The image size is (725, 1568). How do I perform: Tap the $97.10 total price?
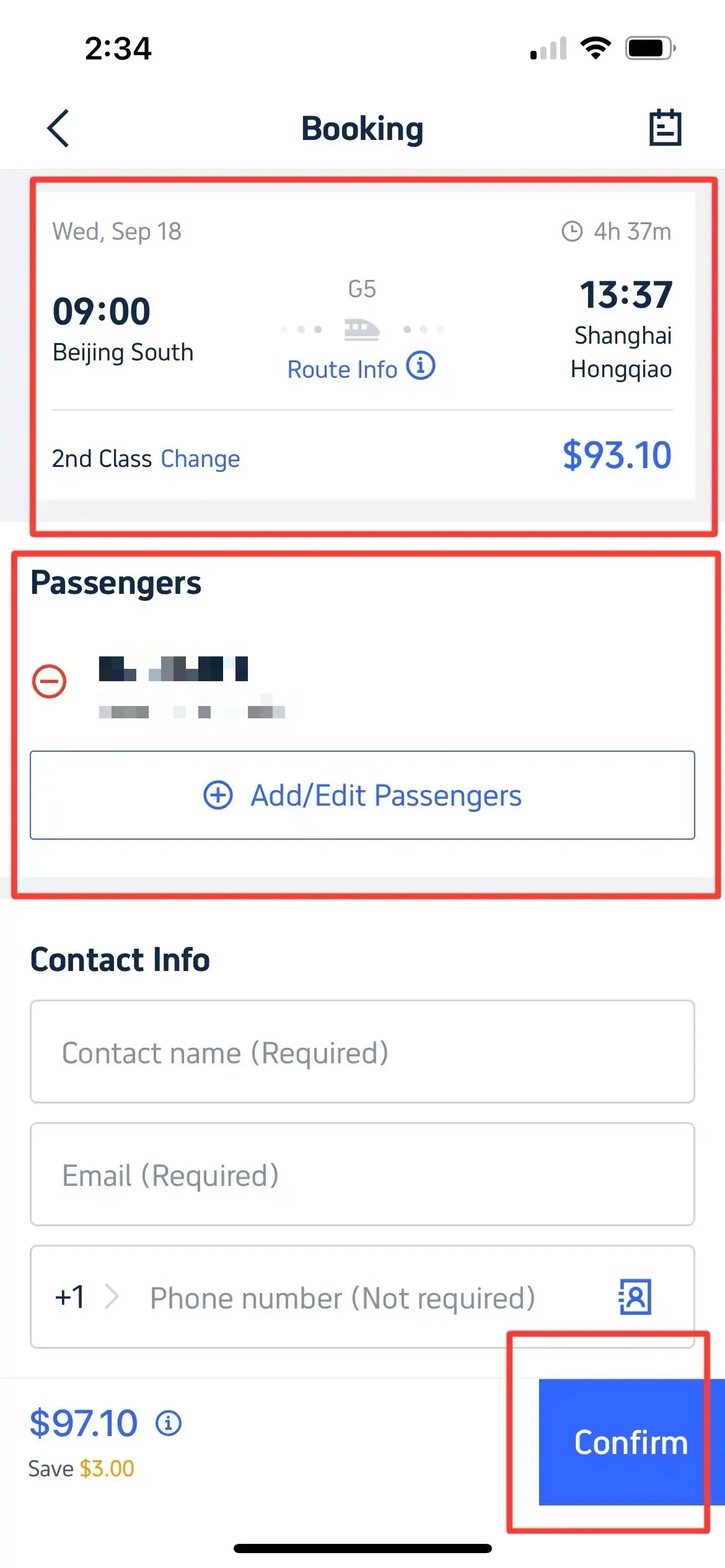pos(84,1423)
